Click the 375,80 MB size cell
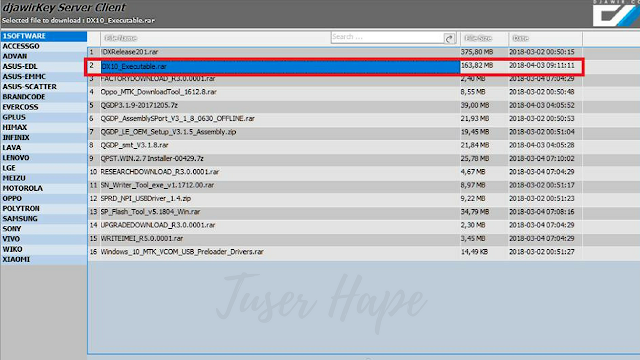640x360 pixels. pos(477,52)
